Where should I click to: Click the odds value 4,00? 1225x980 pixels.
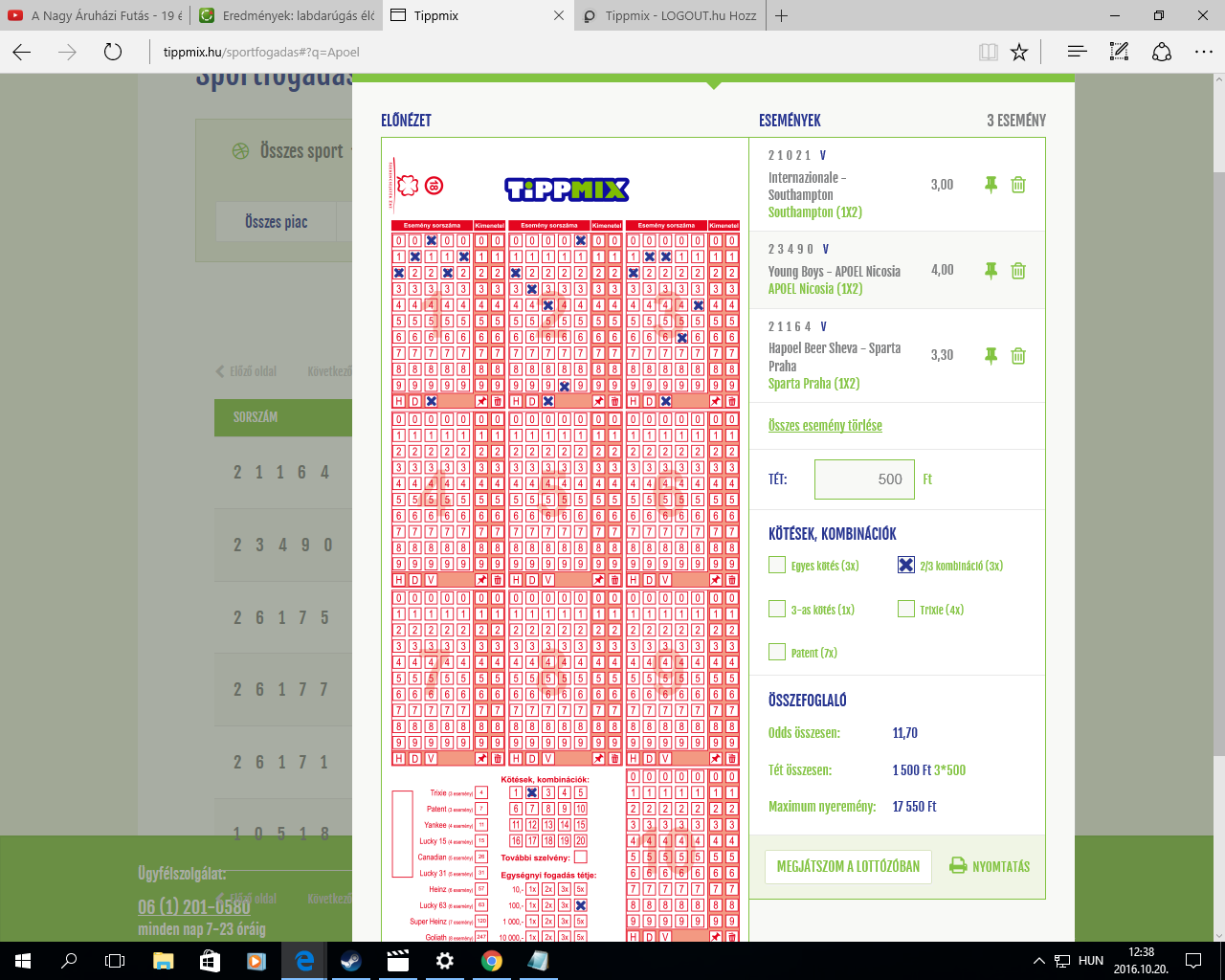coord(942,270)
